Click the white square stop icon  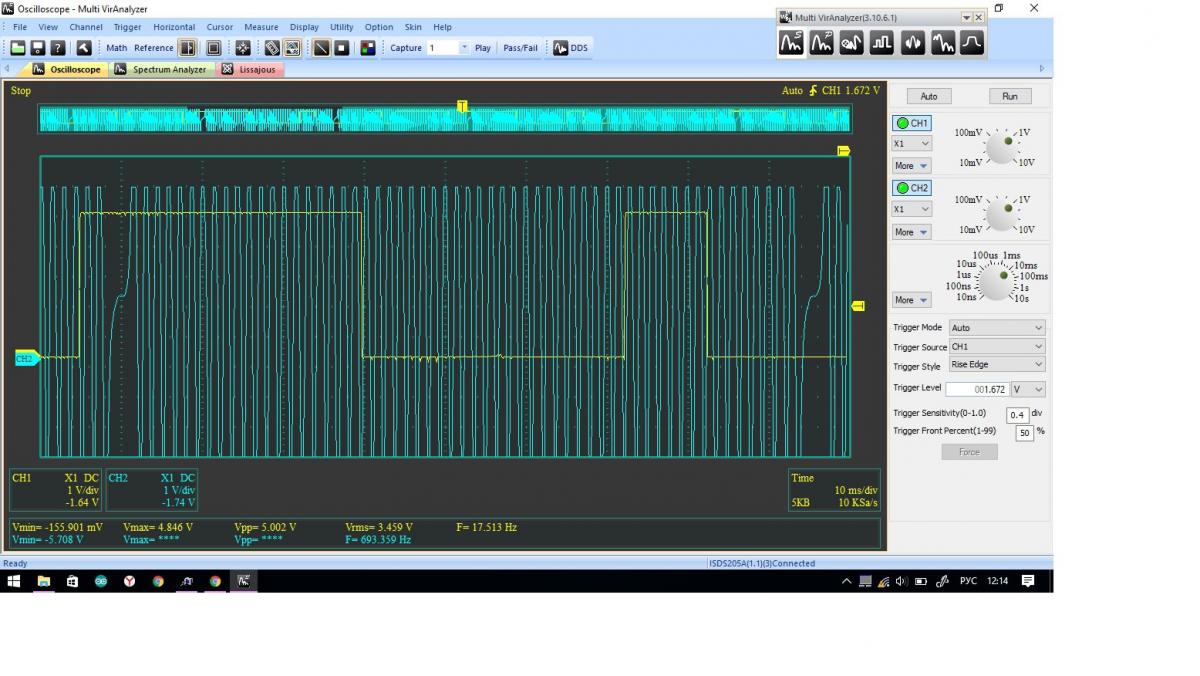click(x=342, y=47)
